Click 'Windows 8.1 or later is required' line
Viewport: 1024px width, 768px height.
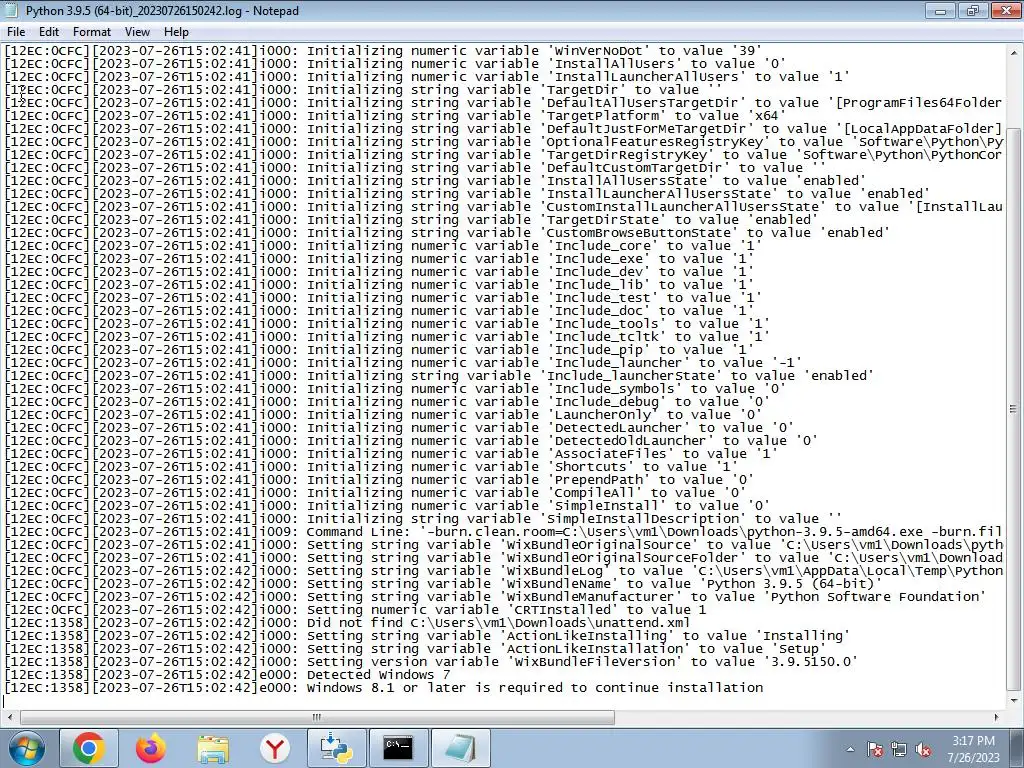coord(383,688)
